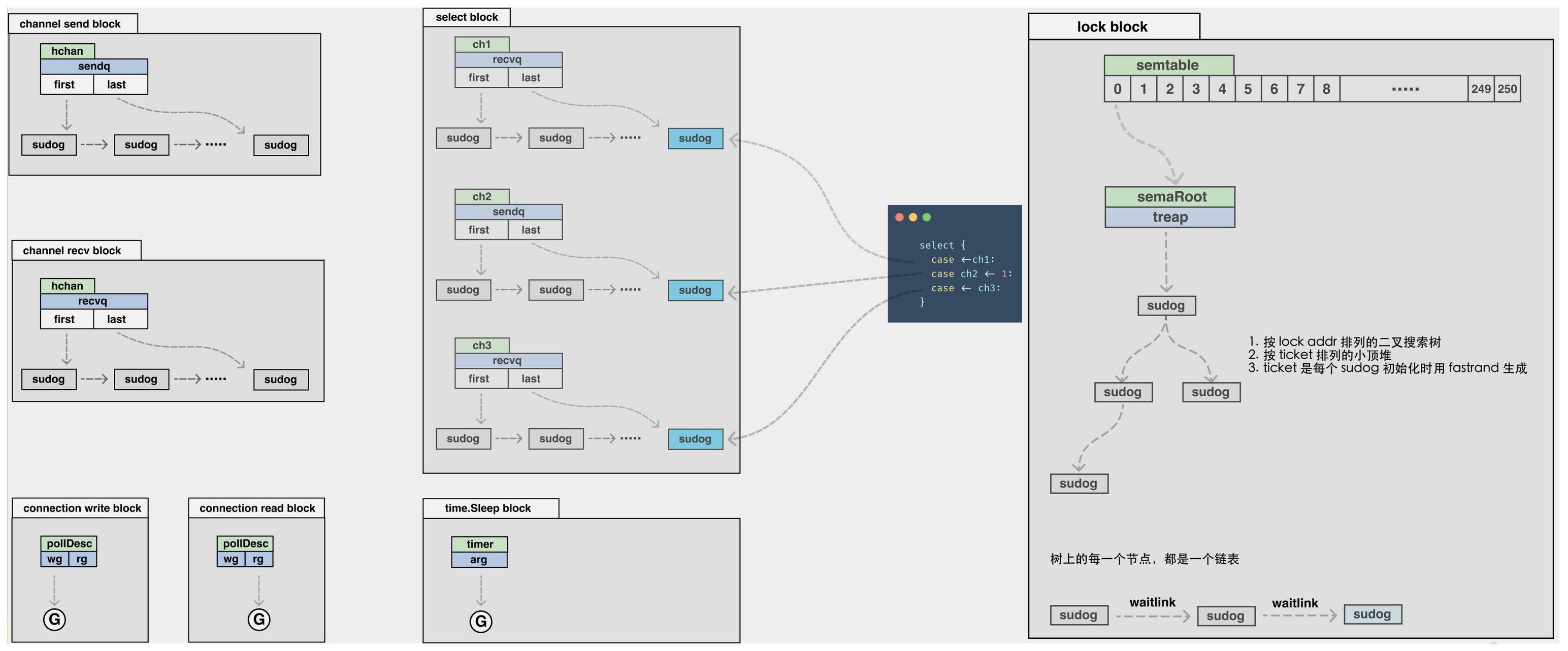Select the 'select block' title tab
The height and width of the screenshot is (651, 1568).
pyautogui.click(x=466, y=17)
